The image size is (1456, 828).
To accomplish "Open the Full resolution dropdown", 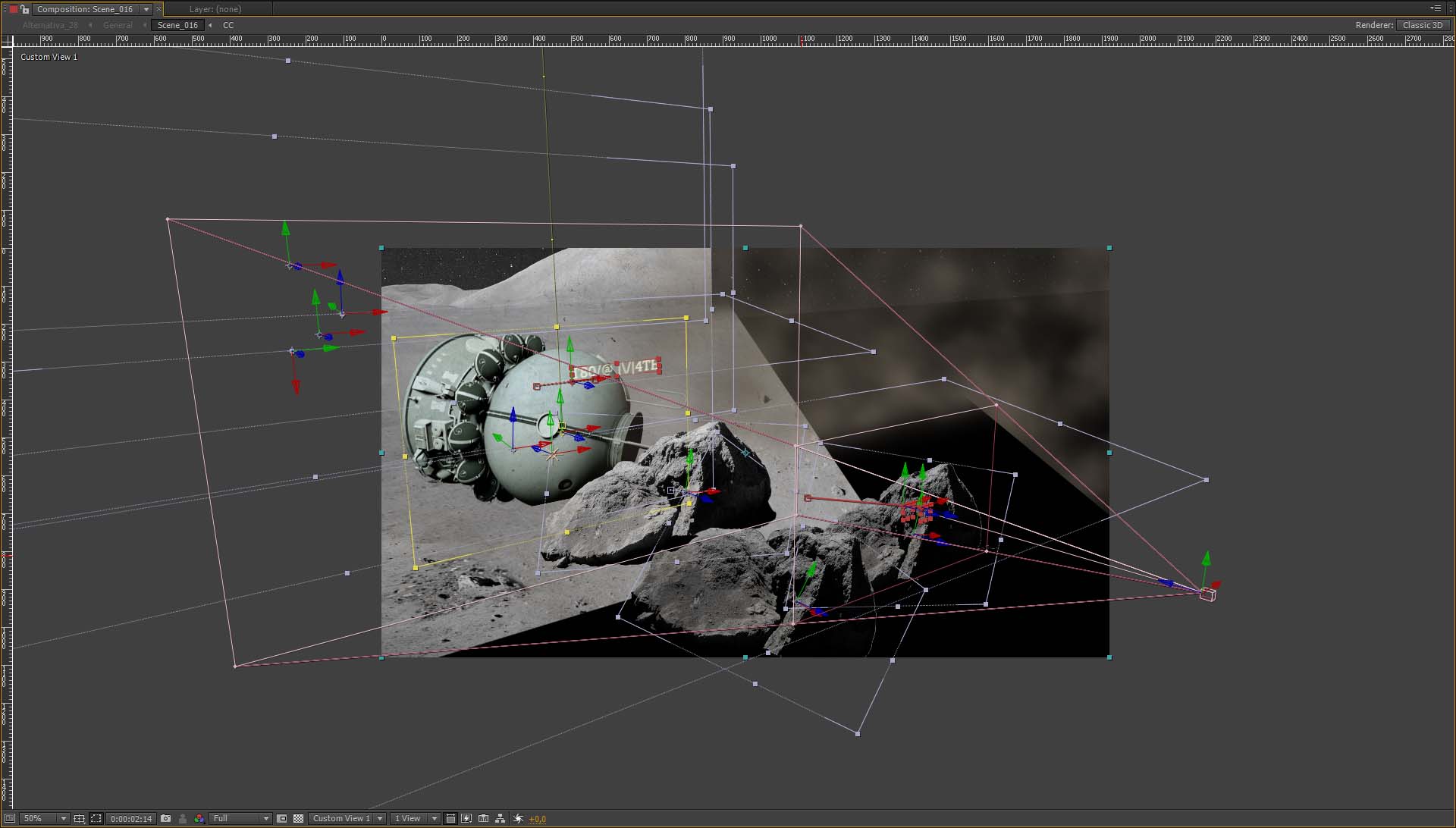I will coord(240,818).
